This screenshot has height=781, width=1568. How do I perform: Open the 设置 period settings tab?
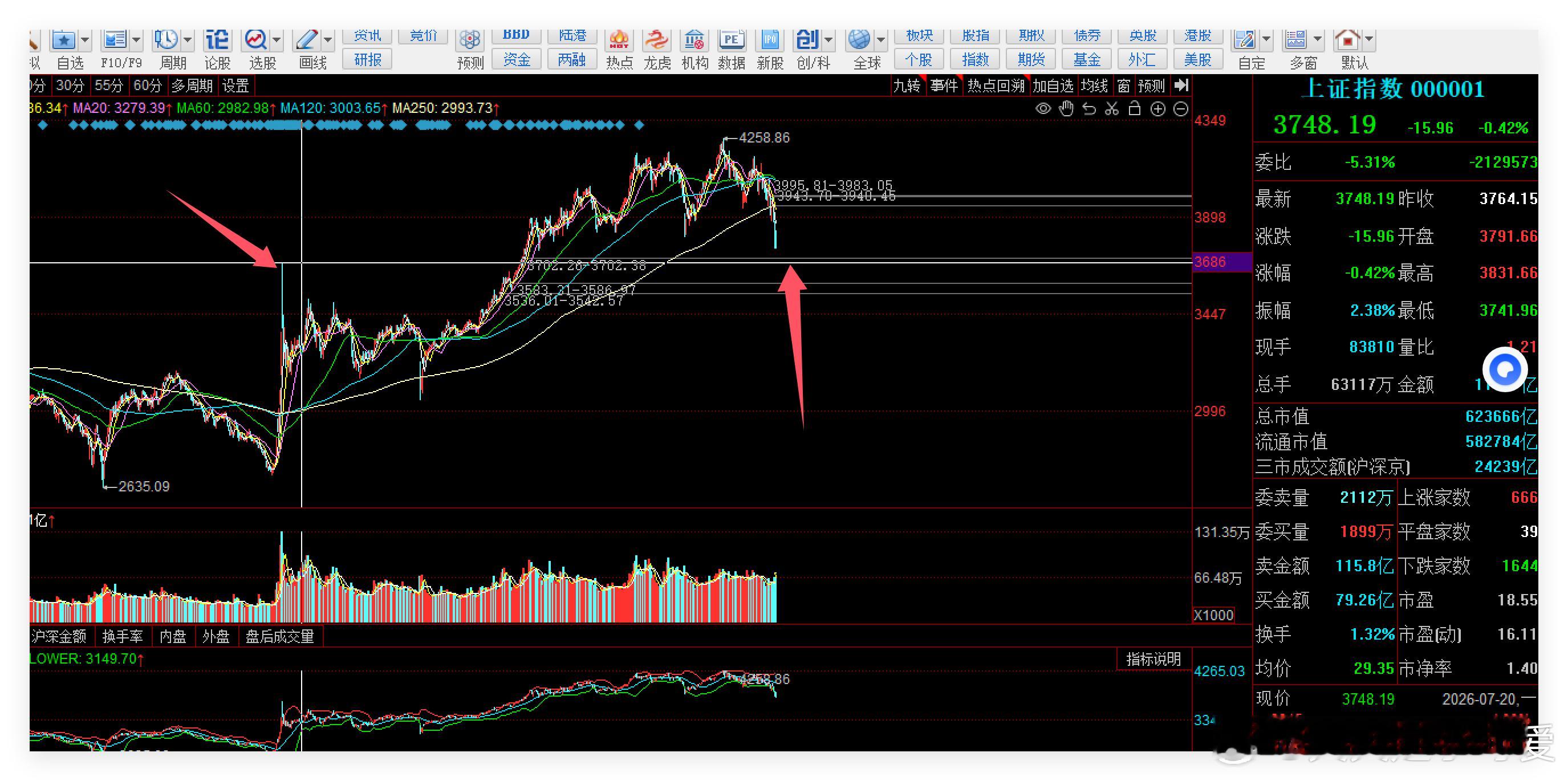[235, 86]
